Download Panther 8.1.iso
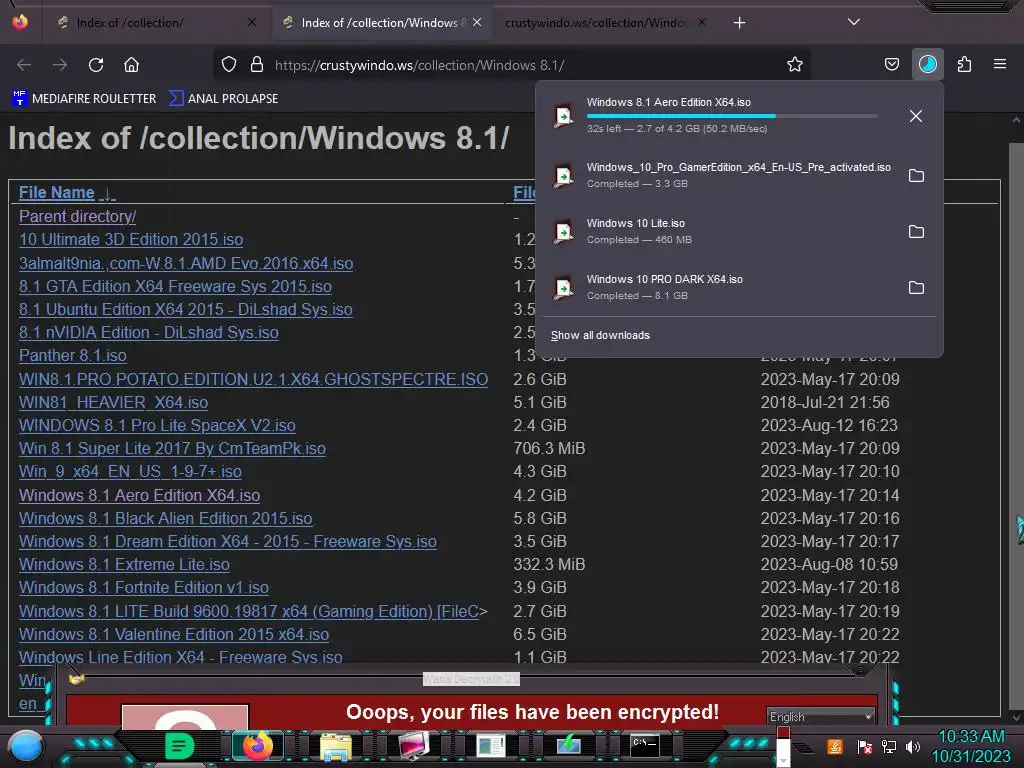 click(72, 355)
